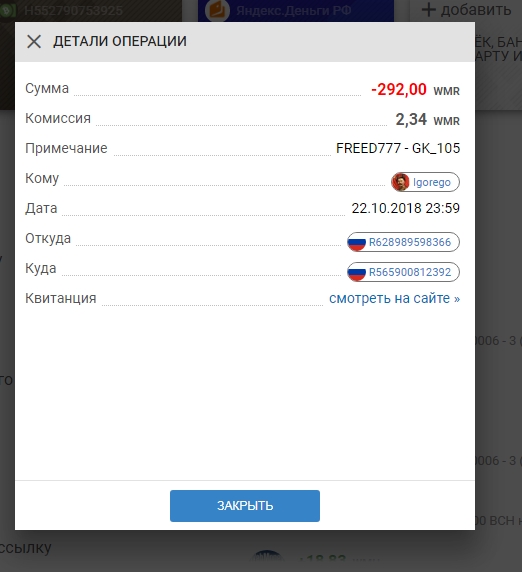Click the 2,34 WMR commission value
Screen dimensions: 522x572
428,119
